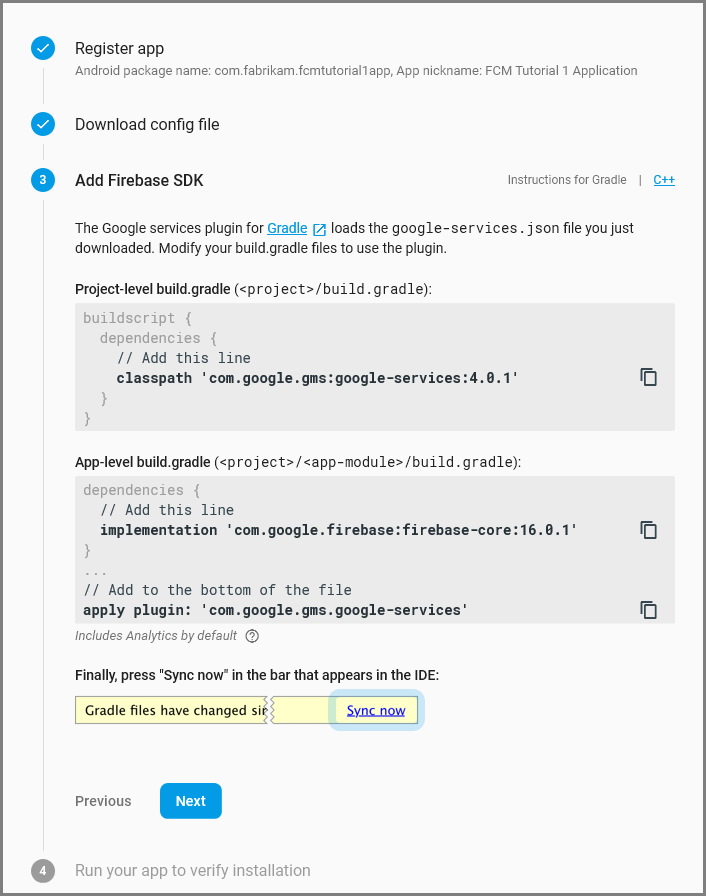Click Sync now in the IDE bar

pos(375,710)
